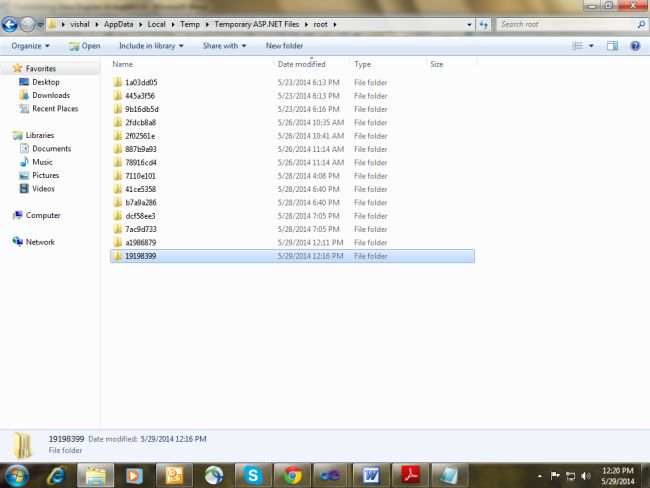The height and width of the screenshot is (488, 650).
Task: Open Desktop from Favorites
Action: click(46, 82)
